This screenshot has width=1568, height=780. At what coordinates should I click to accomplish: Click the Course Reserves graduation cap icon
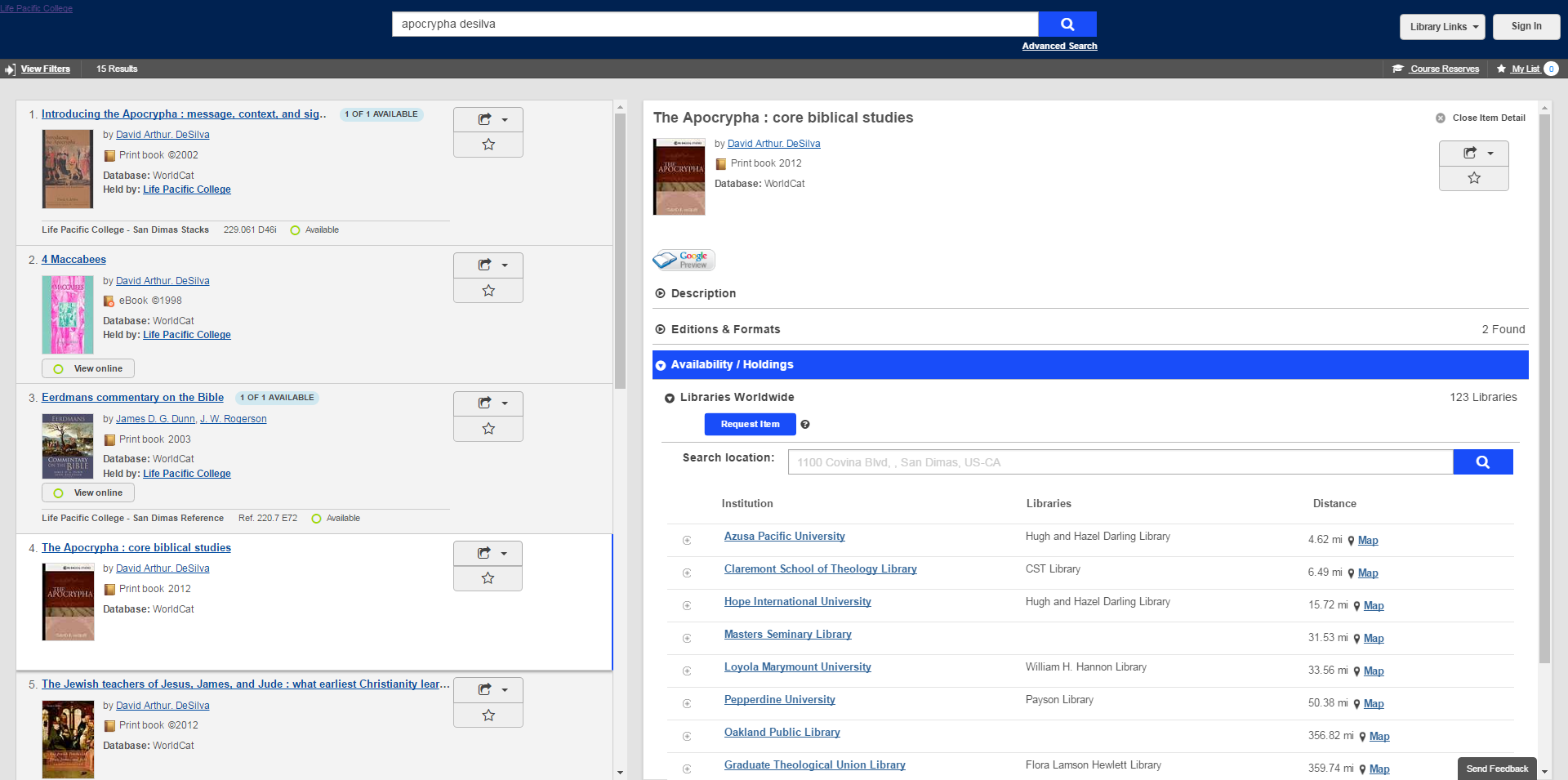[1398, 69]
